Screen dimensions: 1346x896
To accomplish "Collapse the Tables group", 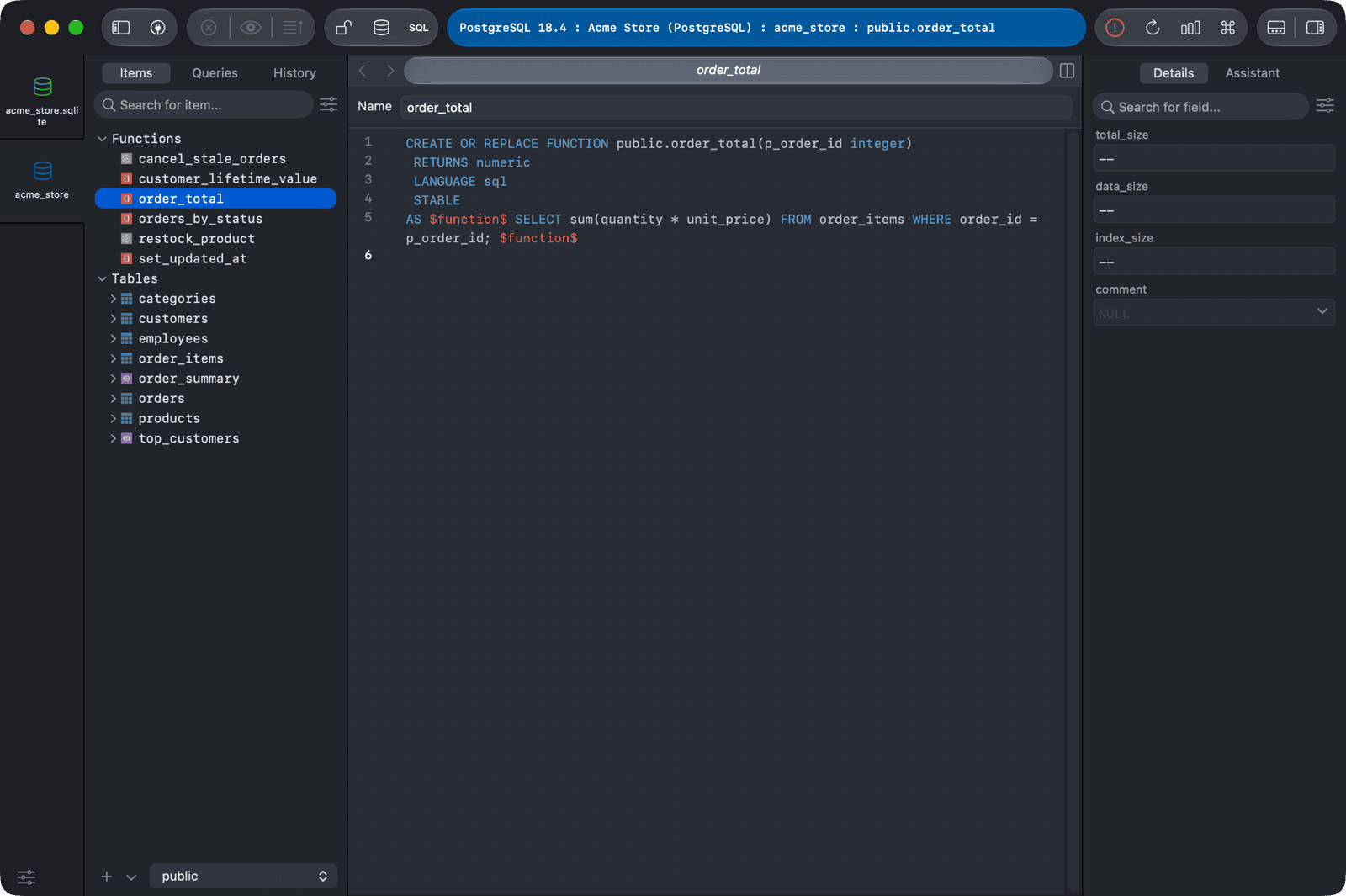I will [102, 278].
